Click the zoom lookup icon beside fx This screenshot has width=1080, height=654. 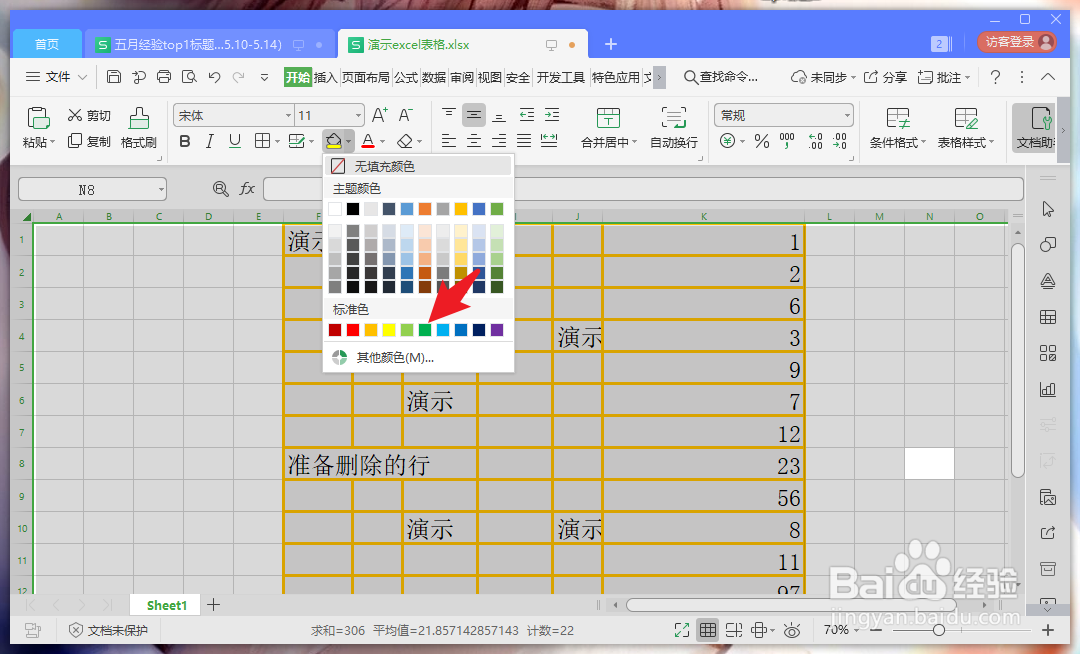(x=220, y=189)
